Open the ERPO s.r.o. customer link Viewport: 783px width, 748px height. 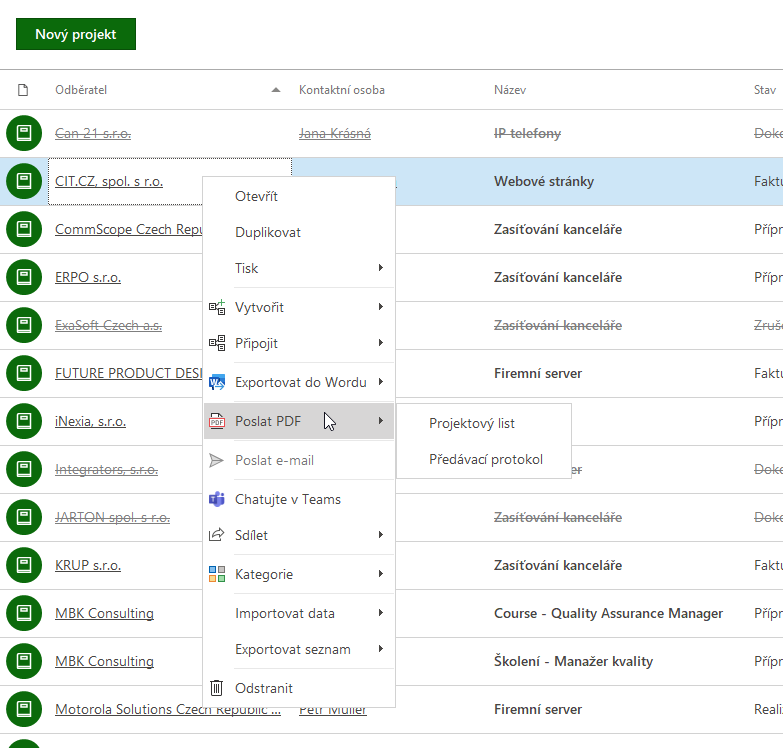click(88, 277)
